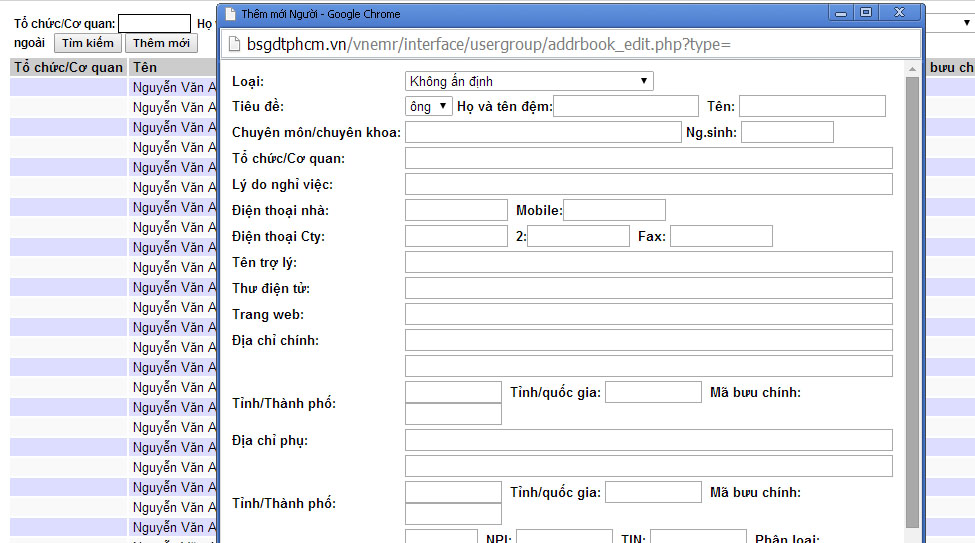The width and height of the screenshot is (975, 543).
Task: Click the Họ và tên đệm input field
Action: click(626, 106)
